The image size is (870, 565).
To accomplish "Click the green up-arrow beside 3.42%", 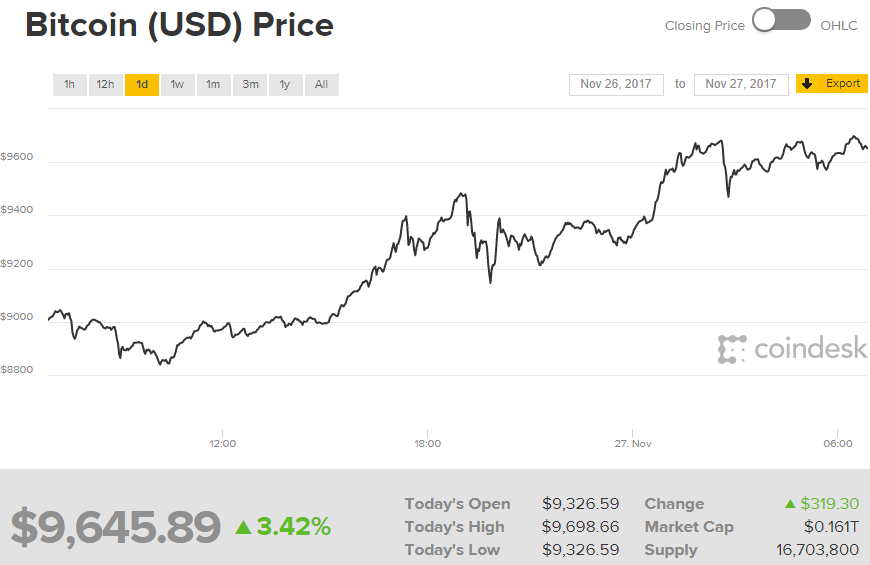I will (x=243, y=527).
